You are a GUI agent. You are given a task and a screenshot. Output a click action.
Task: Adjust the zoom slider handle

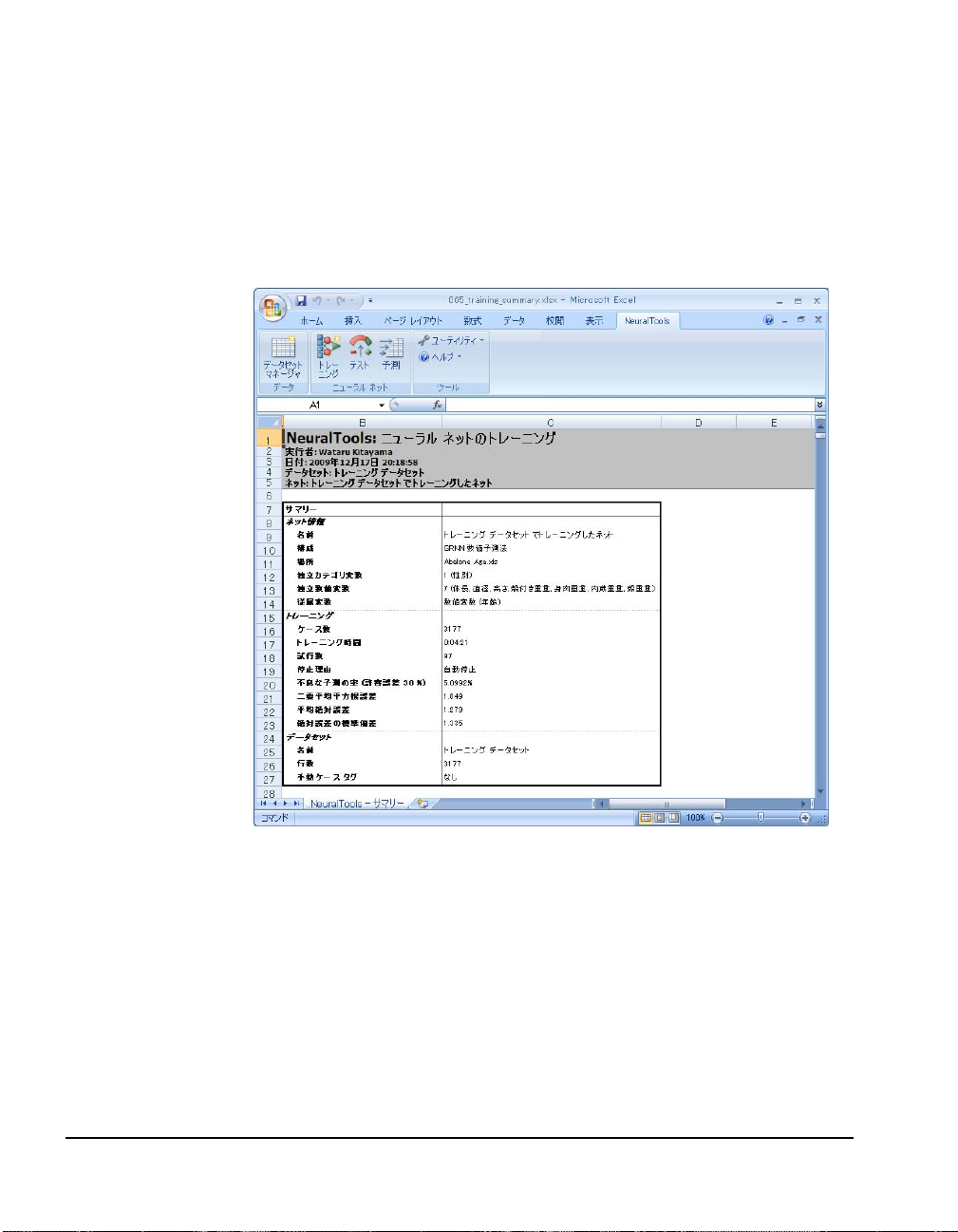(761, 817)
